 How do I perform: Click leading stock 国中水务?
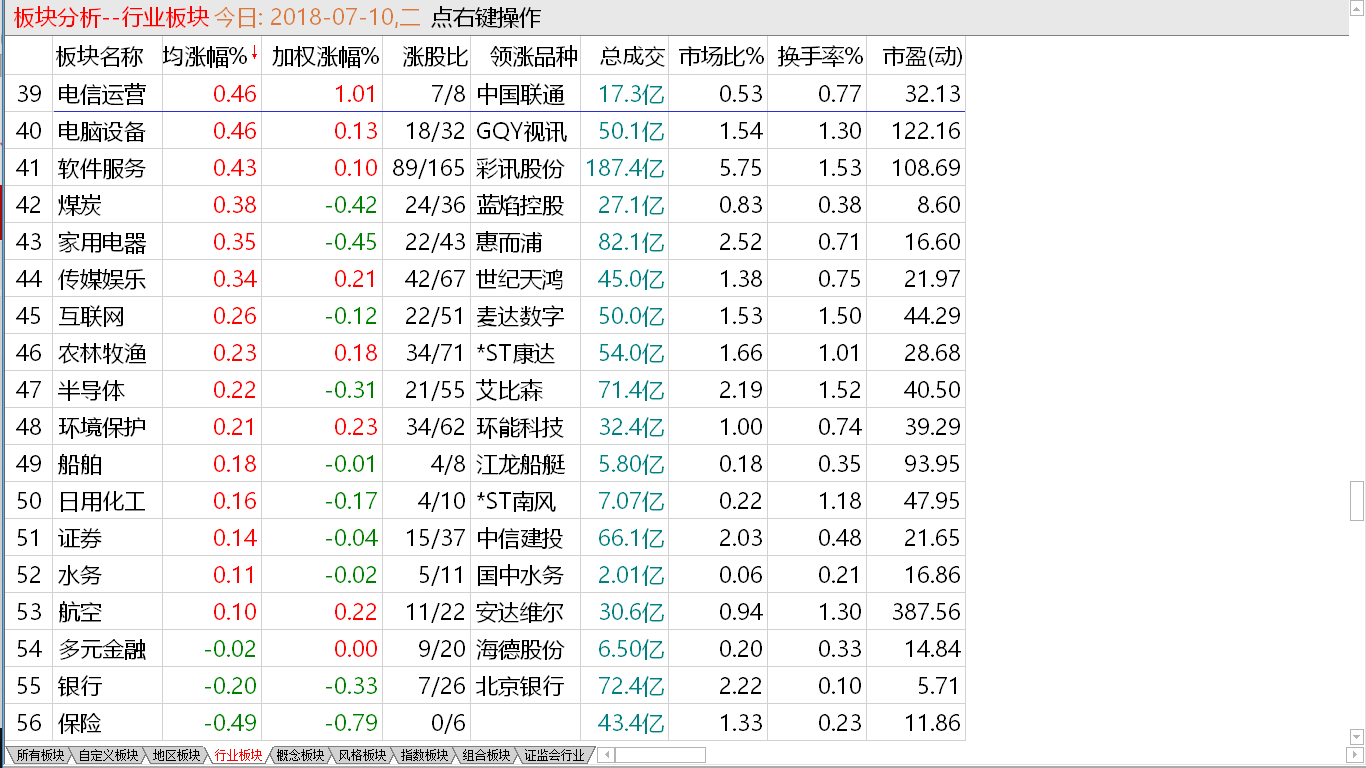pyautogui.click(x=520, y=575)
